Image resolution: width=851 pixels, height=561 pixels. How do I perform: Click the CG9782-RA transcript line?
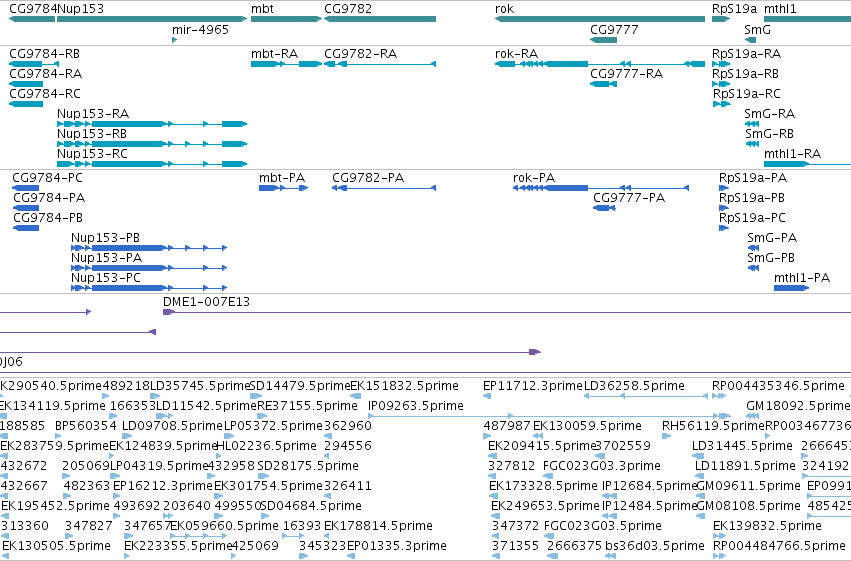click(x=380, y=64)
